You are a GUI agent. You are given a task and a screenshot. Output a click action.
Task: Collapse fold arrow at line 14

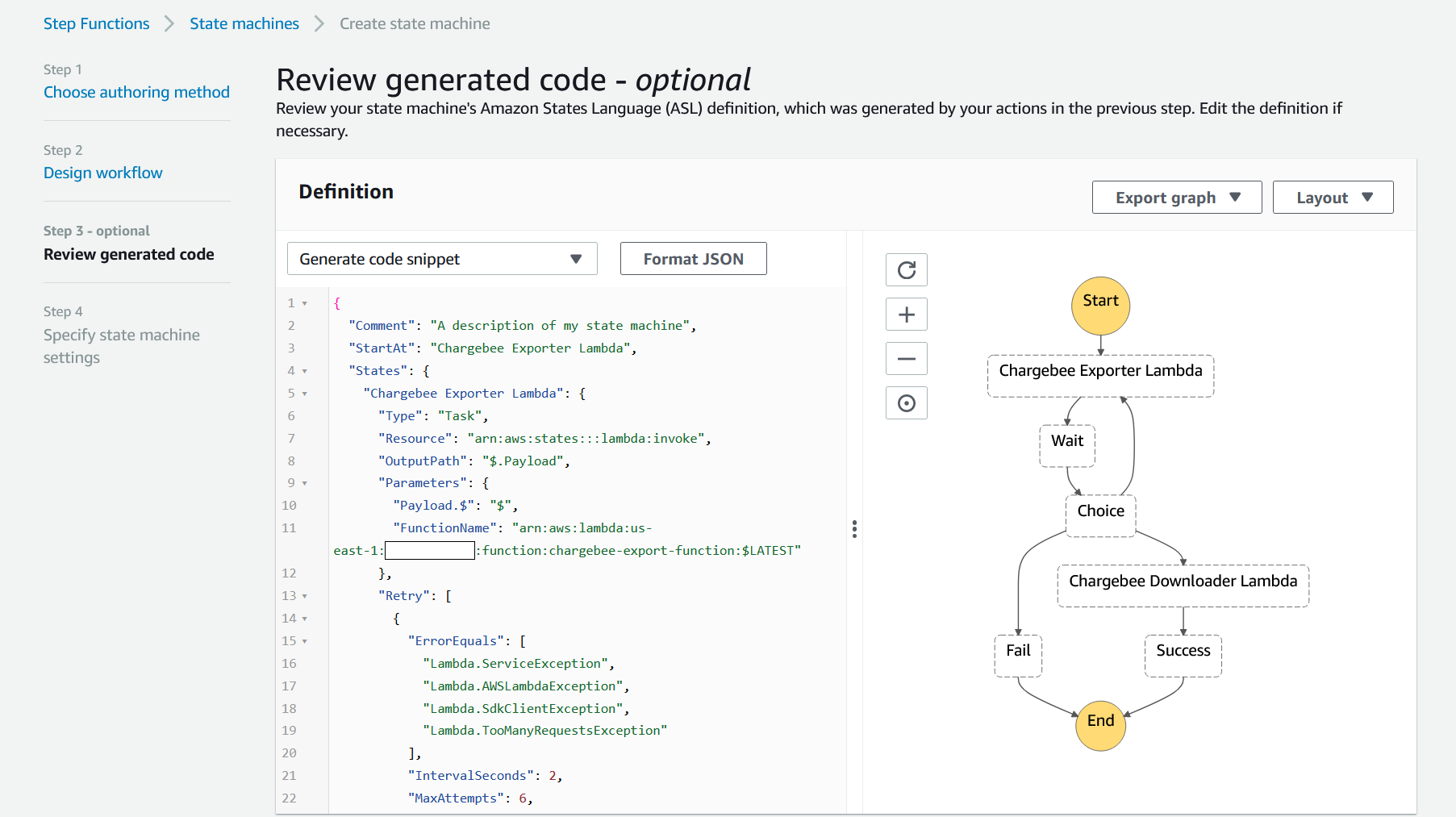click(x=305, y=619)
